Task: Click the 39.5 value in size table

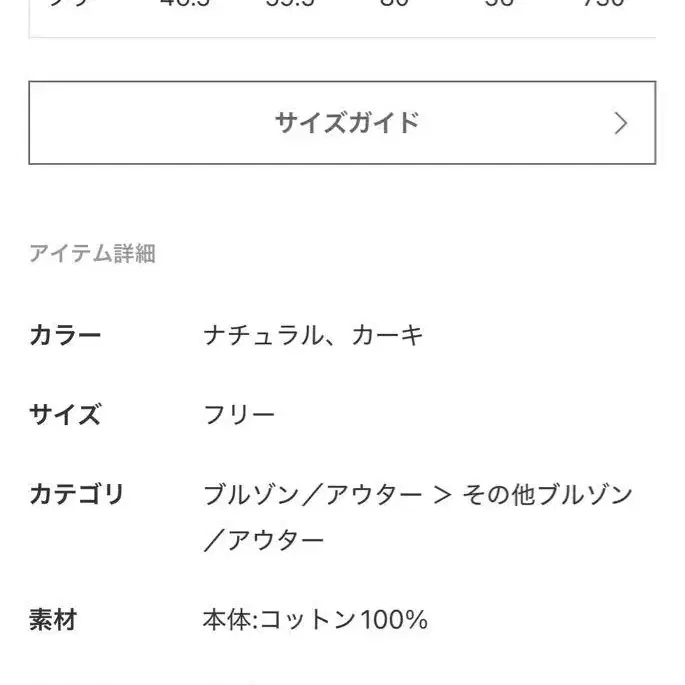Action: (290, 4)
